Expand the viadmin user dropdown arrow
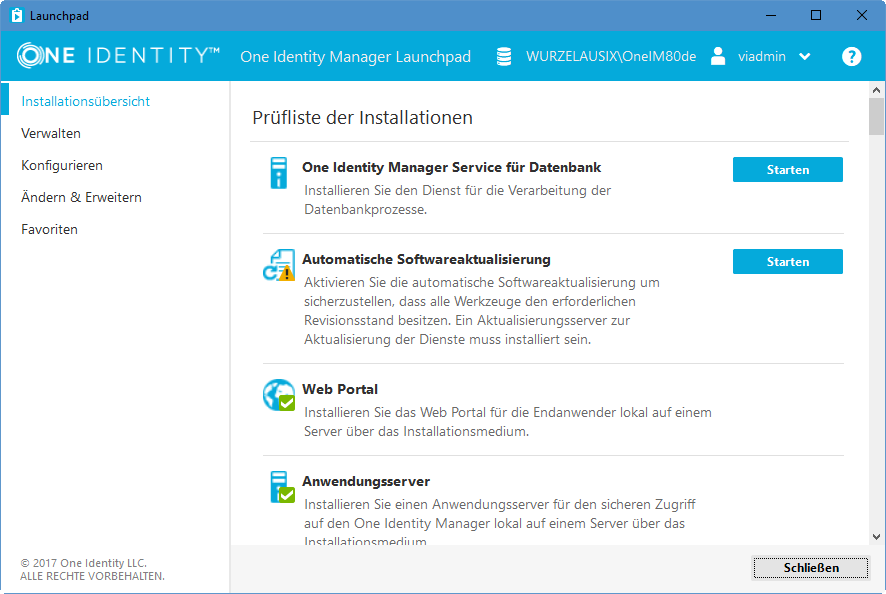The image size is (886, 594). tap(805, 57)
